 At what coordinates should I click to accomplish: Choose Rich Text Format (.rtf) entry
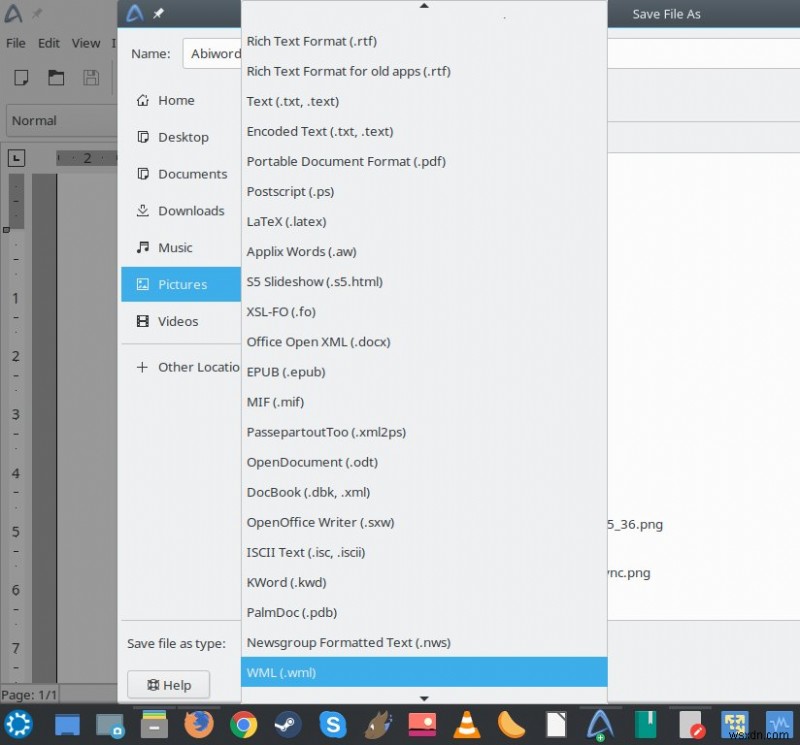311,41
